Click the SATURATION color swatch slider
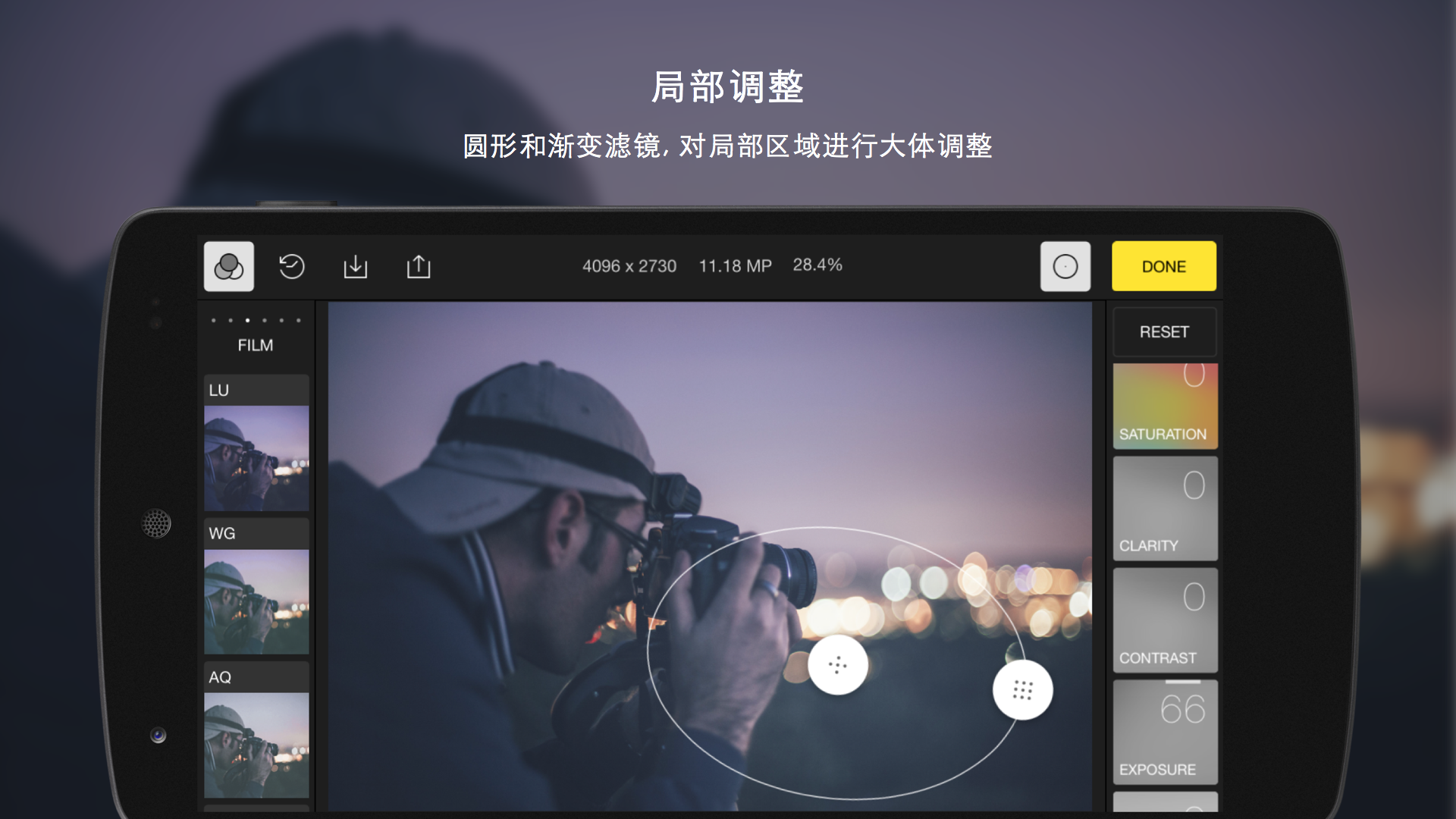This screenshot has width=1456, height=819. click(1163, 398)
